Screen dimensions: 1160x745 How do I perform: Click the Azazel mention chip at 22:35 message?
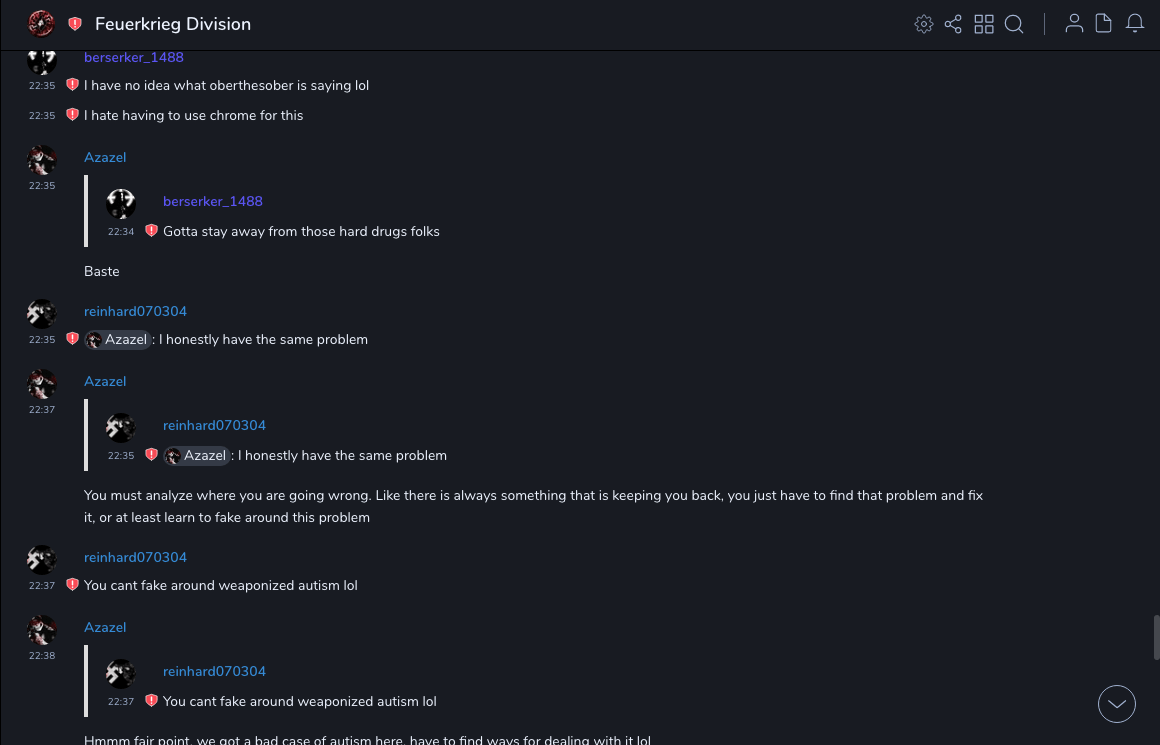click(x=118, y=340)
